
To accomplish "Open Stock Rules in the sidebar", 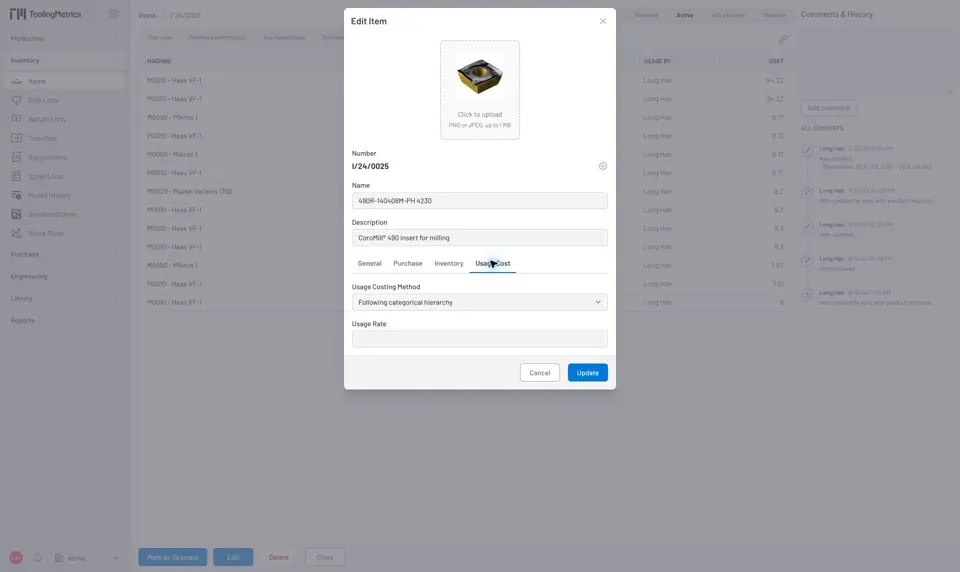I will 64,233.
